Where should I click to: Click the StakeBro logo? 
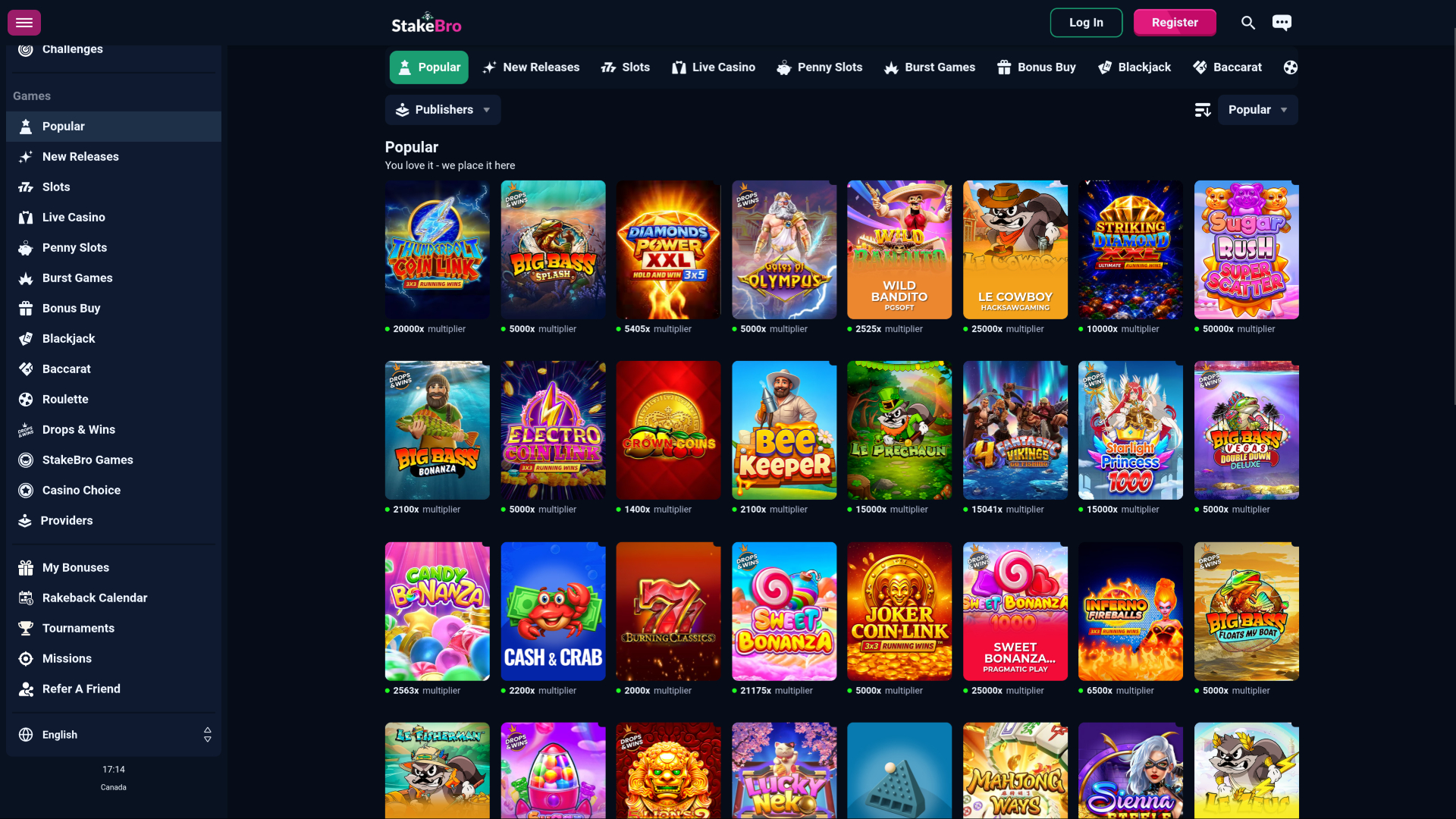pos(426,23)
